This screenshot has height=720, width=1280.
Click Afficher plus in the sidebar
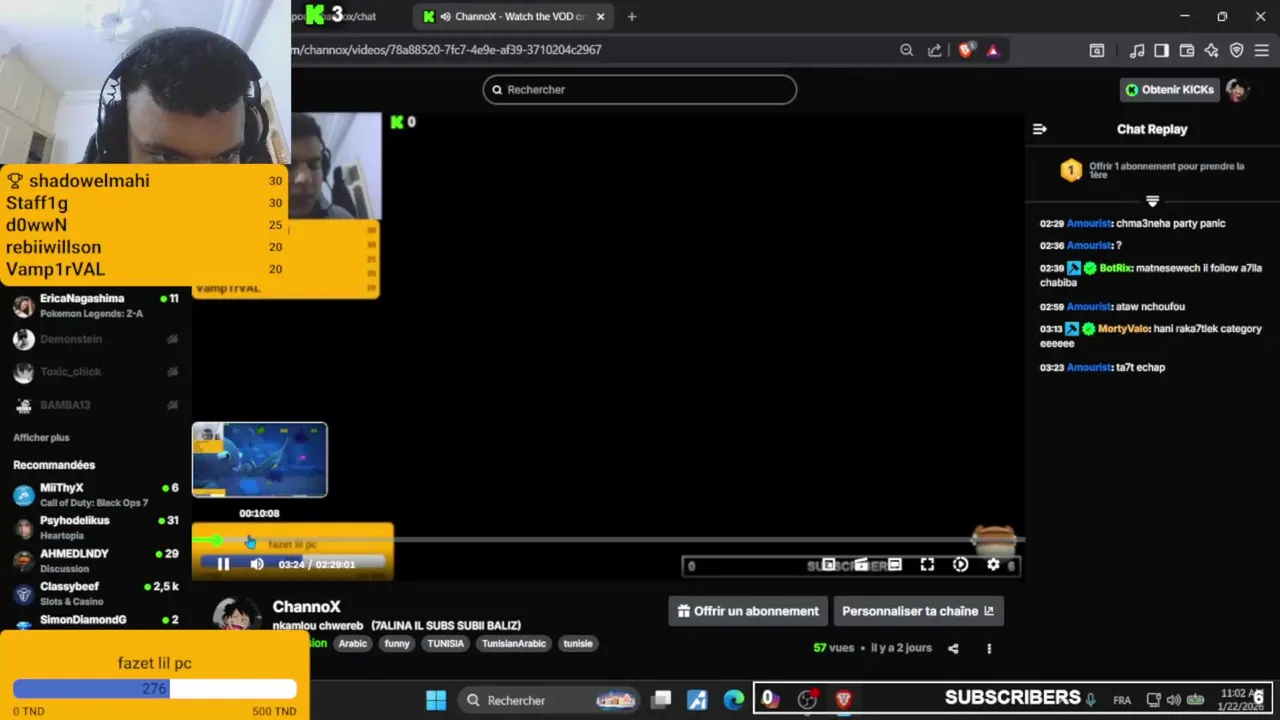pyautogui.click(x=41, y=438)
